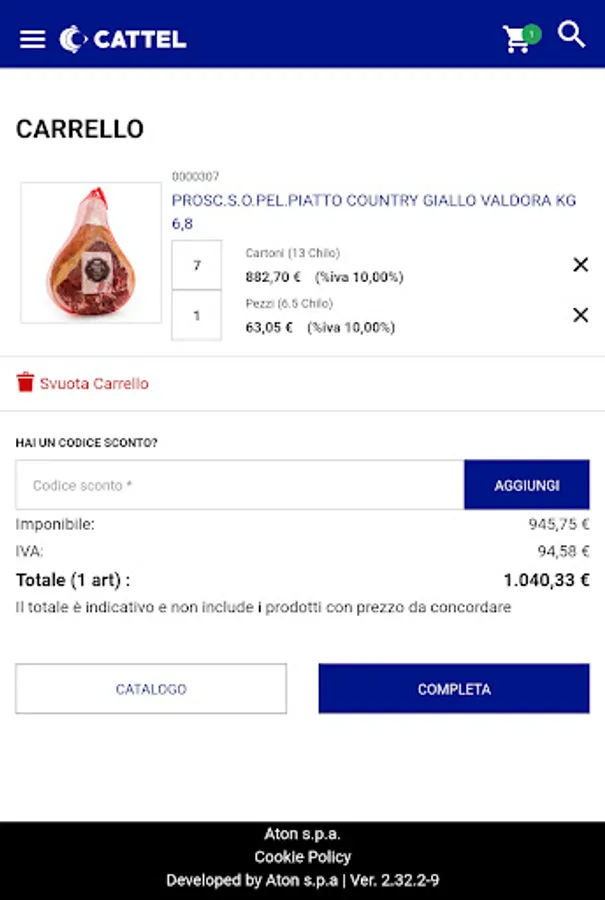
Task: Select the Cartoni quantity field showing 7
Action: [x=196, y=265]
